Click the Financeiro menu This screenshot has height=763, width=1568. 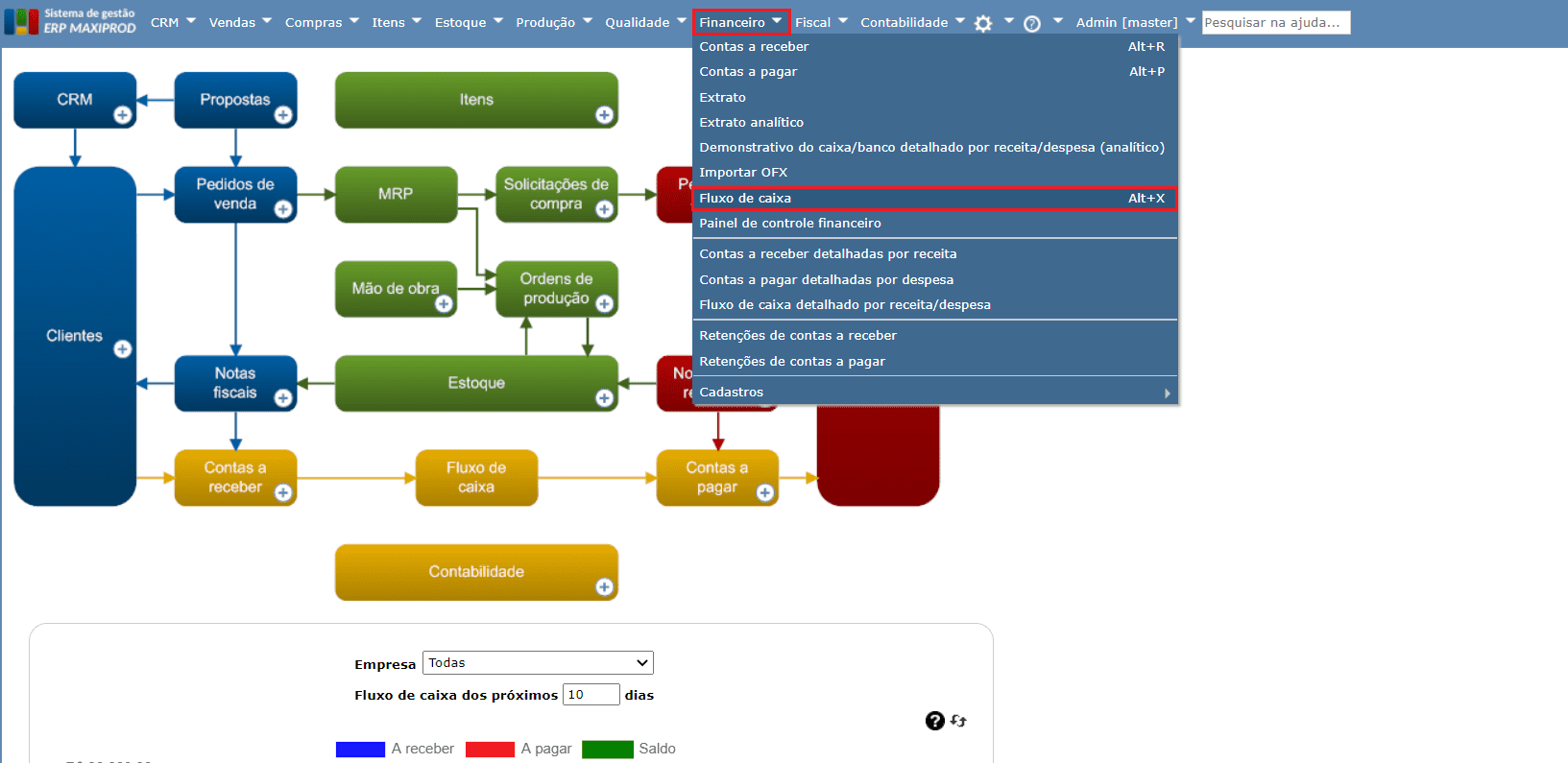pyautogui.click(x=740, y=22)
